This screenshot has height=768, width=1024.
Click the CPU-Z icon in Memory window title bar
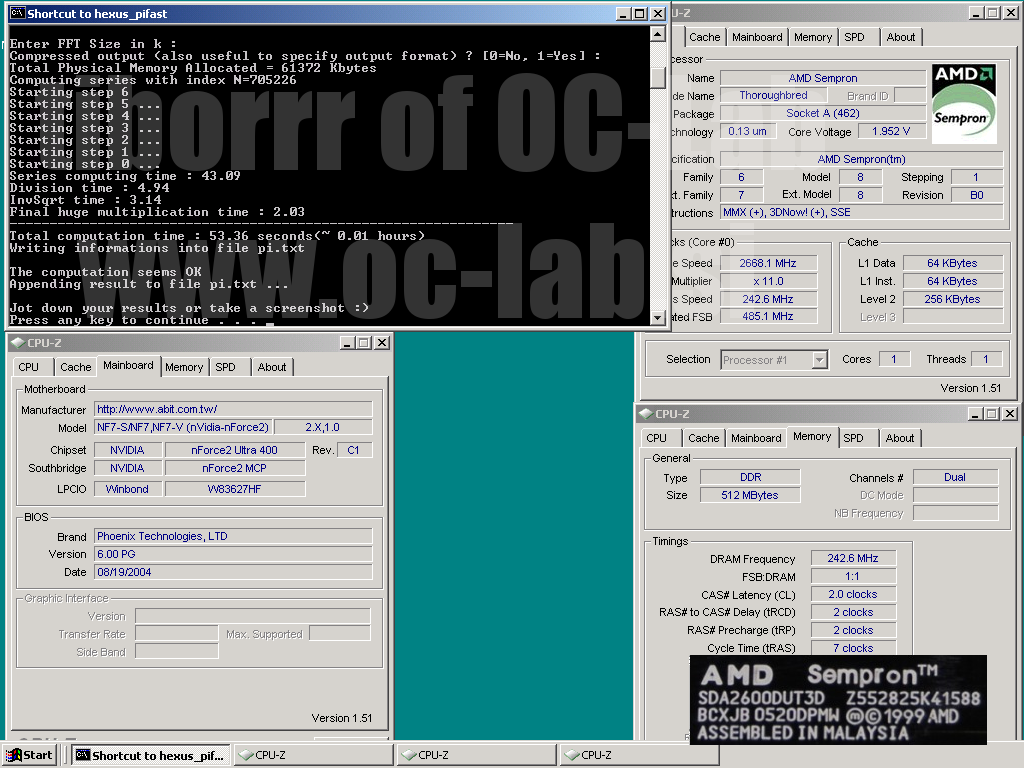646,413
